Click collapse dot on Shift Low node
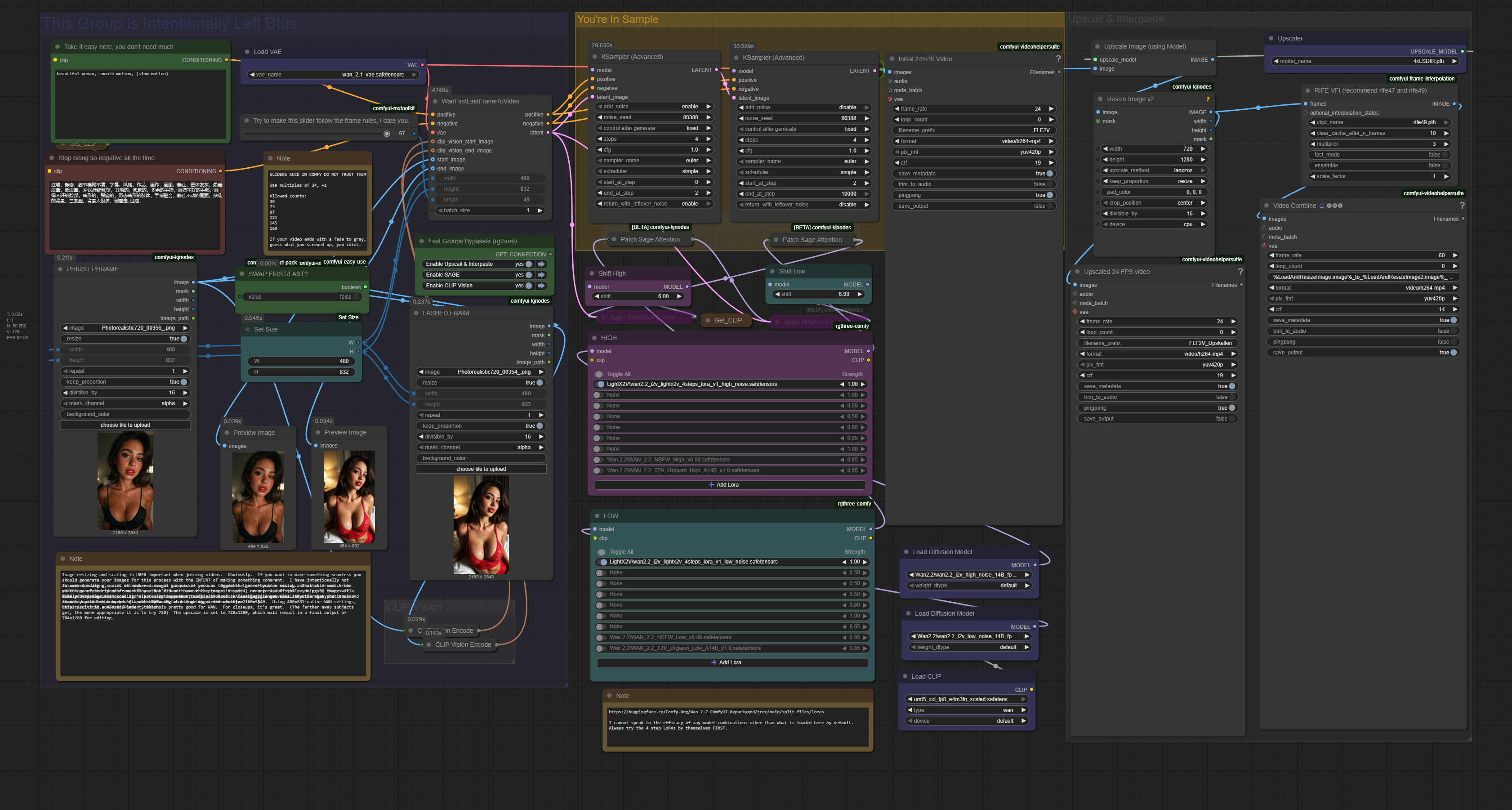1512x810 pixels. [x=772, y=271]
